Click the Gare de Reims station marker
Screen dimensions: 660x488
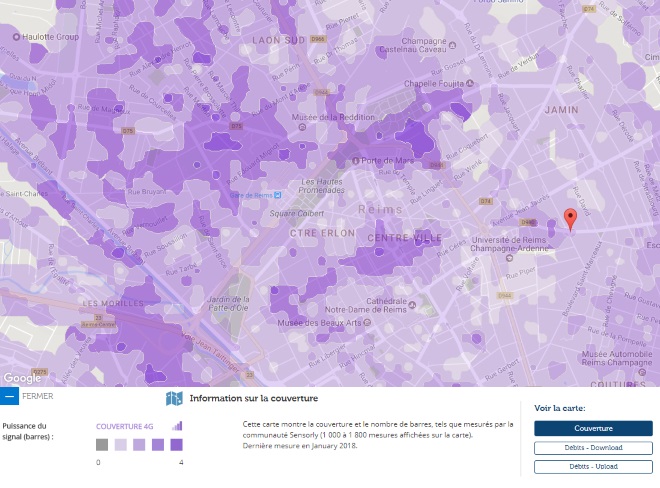click(x=277, y=195)
